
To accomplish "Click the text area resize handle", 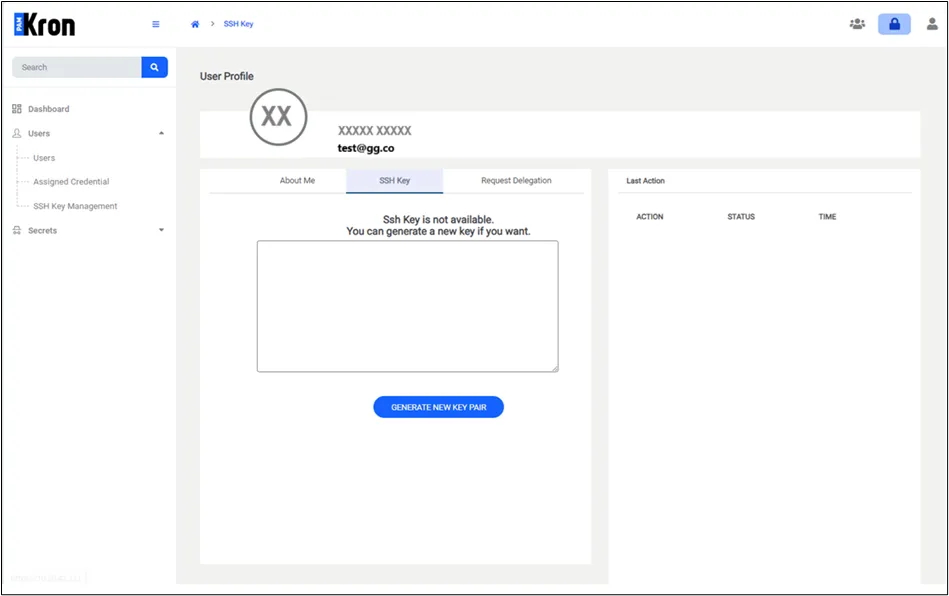I will pyautogui.click(x=554, y=368).
